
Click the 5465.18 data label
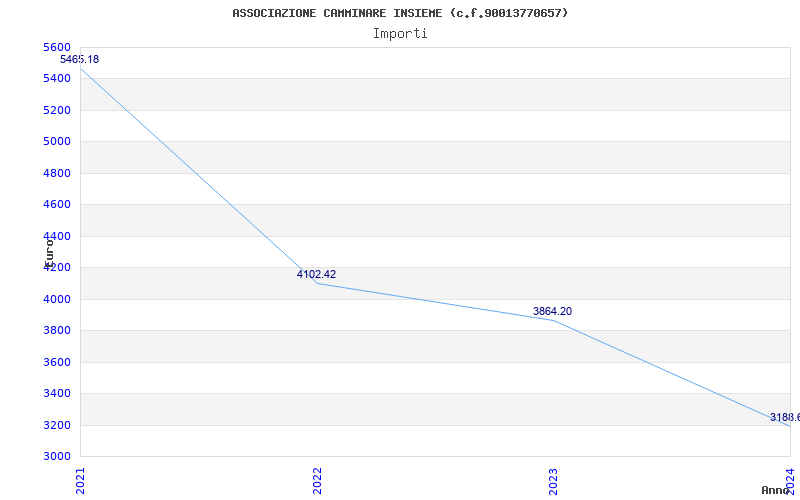pos(80,59)
